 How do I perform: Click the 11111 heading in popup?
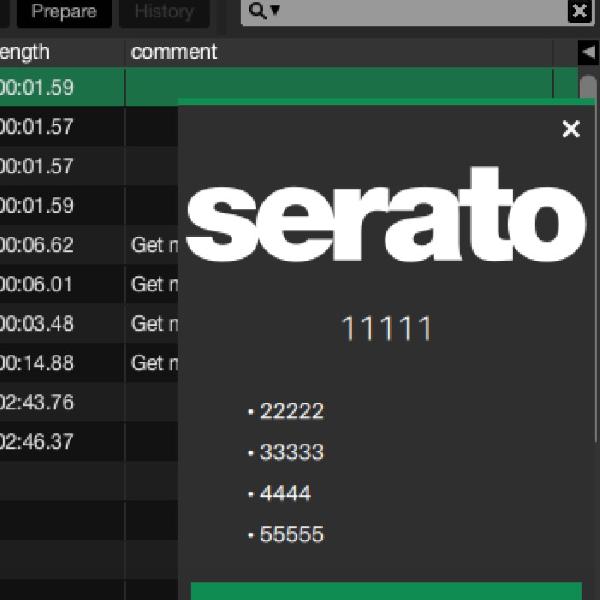click(386, 328)
